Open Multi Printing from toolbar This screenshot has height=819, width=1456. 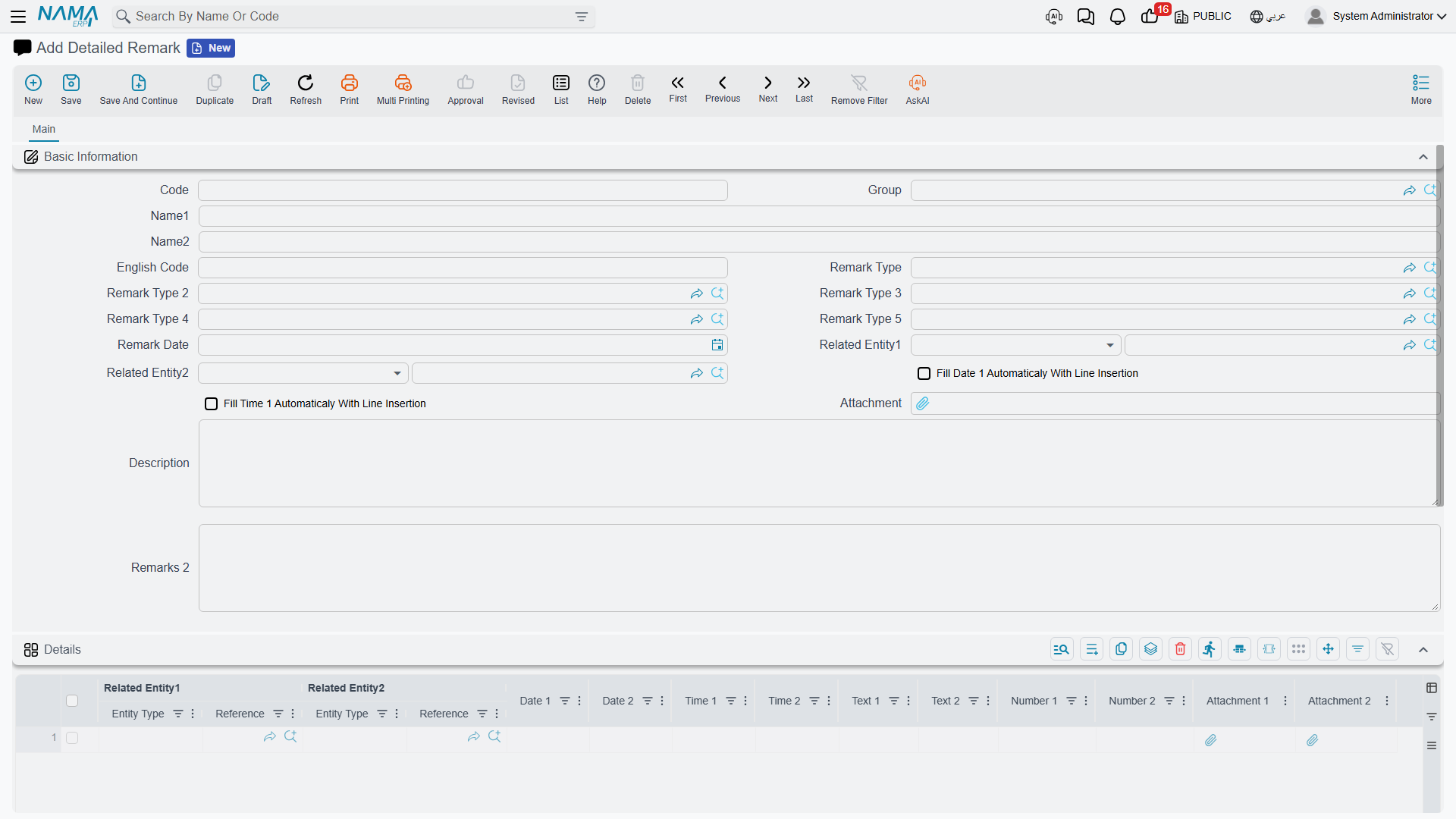click(x=403, y=89)
